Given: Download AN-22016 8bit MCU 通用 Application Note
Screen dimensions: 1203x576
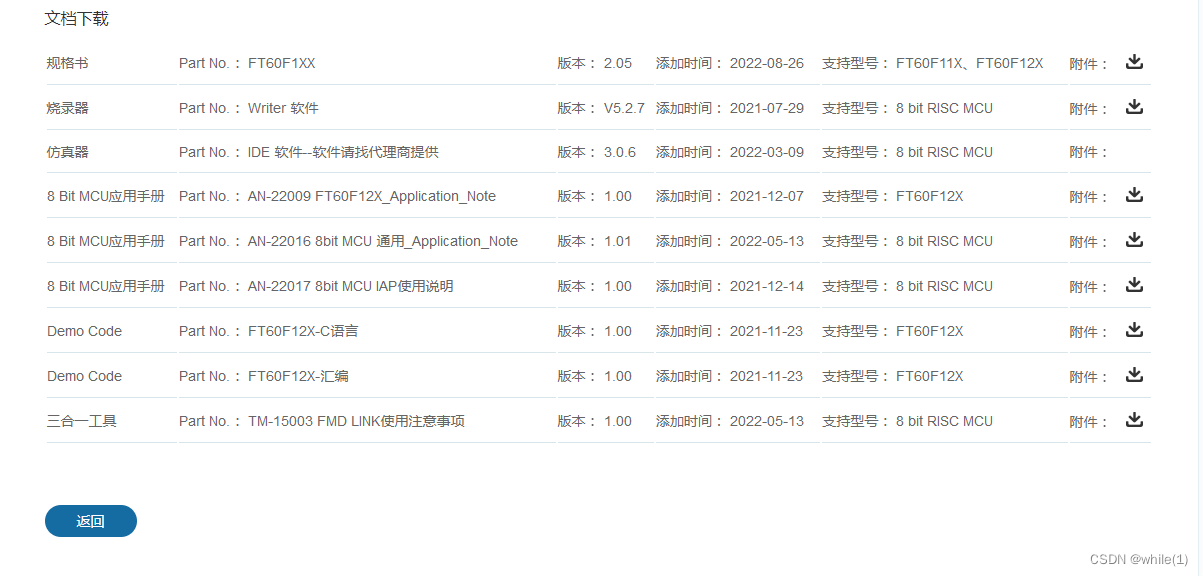Looking at the screenshot, I should (x=1134, y=239).
